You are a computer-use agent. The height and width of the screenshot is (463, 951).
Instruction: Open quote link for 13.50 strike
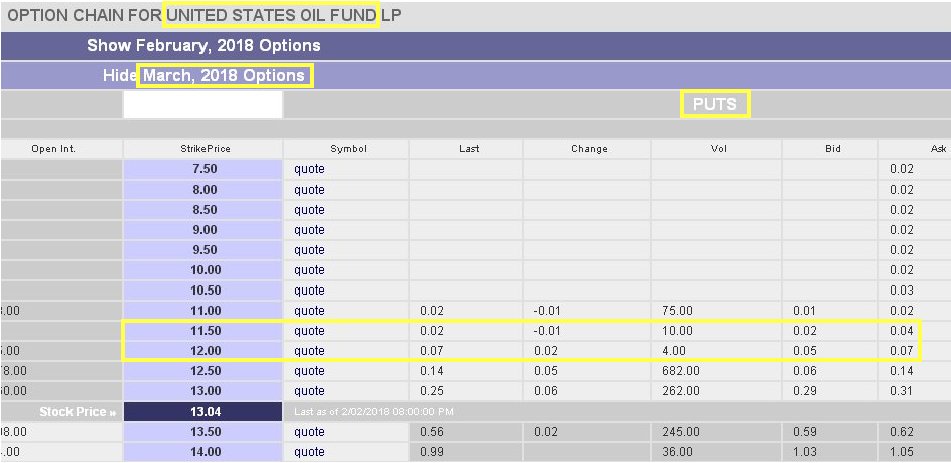(309, 432)
